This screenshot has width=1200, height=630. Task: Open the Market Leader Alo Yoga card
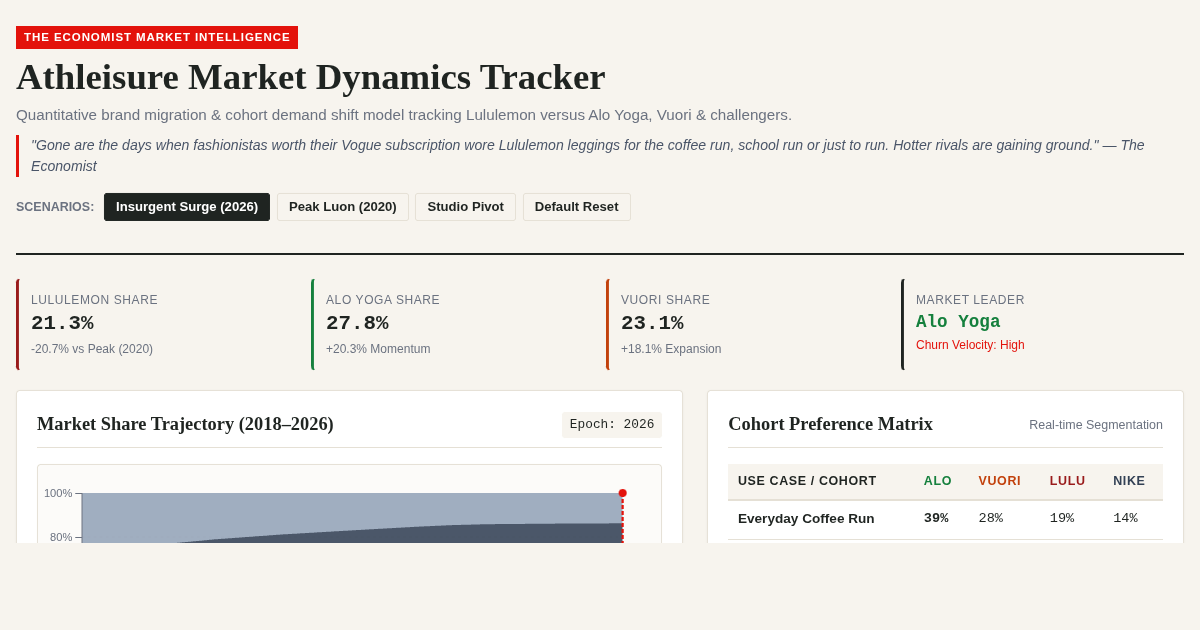pos(1042,324)
